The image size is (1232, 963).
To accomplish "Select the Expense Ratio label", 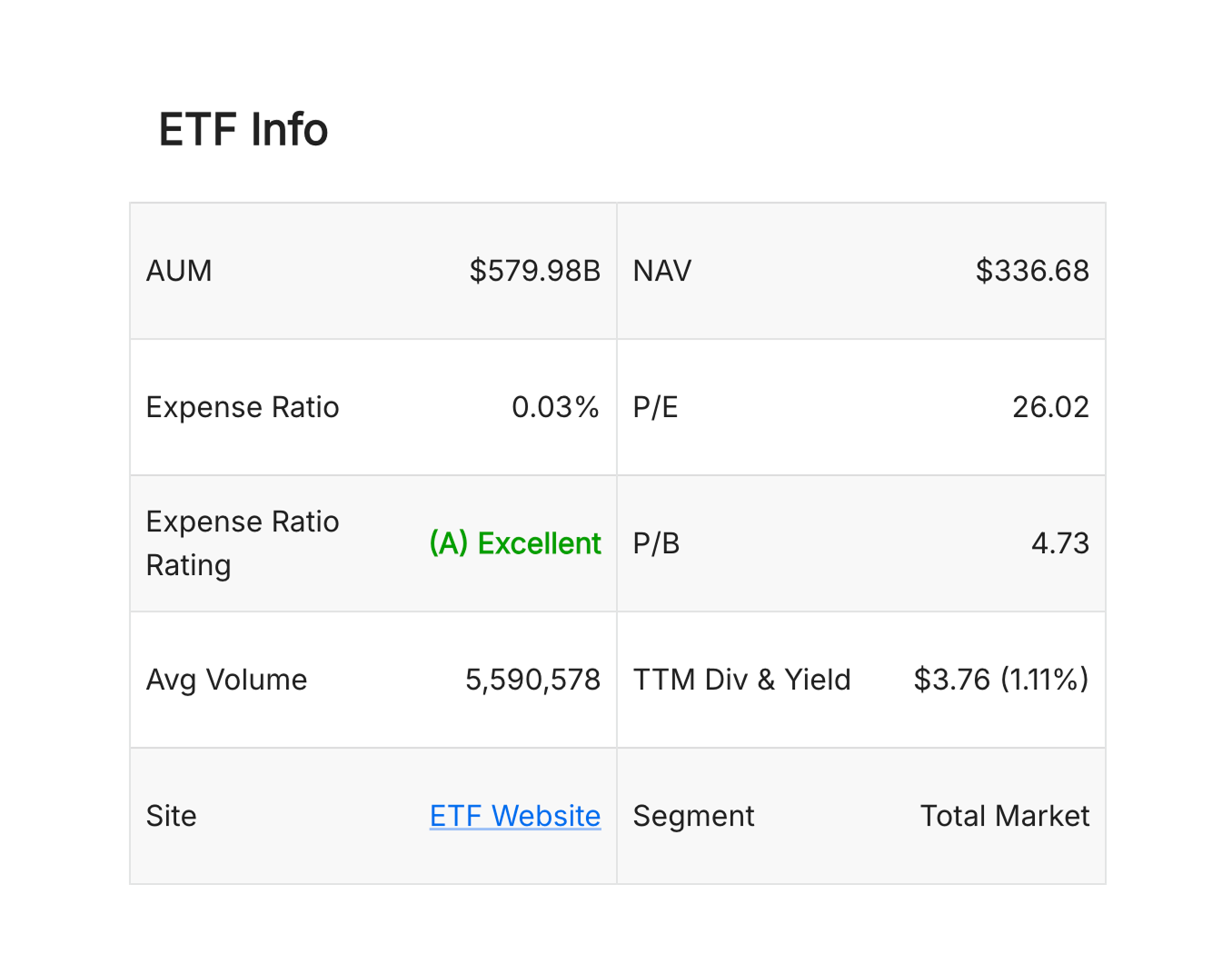I will tap(242, 407).
